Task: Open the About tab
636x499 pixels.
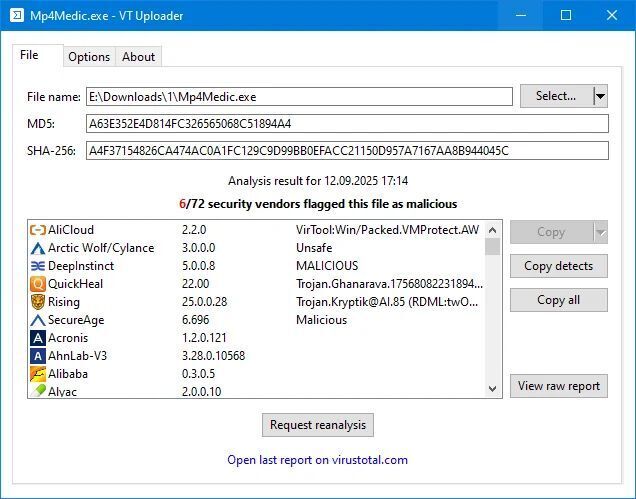Action: click(138, 57)
